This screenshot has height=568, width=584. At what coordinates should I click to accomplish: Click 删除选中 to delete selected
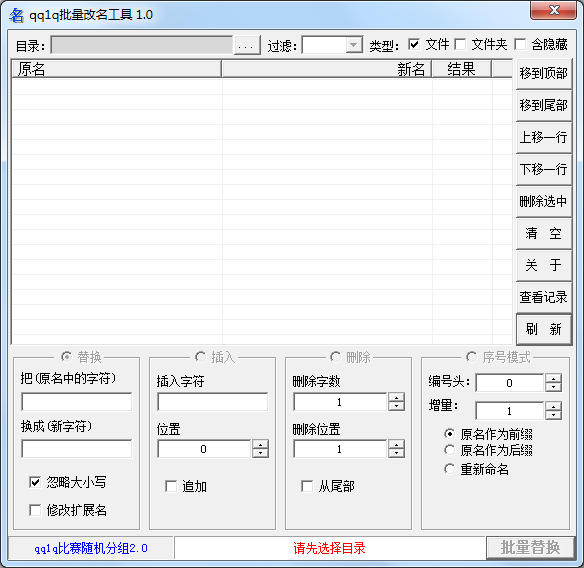(544, 202)
